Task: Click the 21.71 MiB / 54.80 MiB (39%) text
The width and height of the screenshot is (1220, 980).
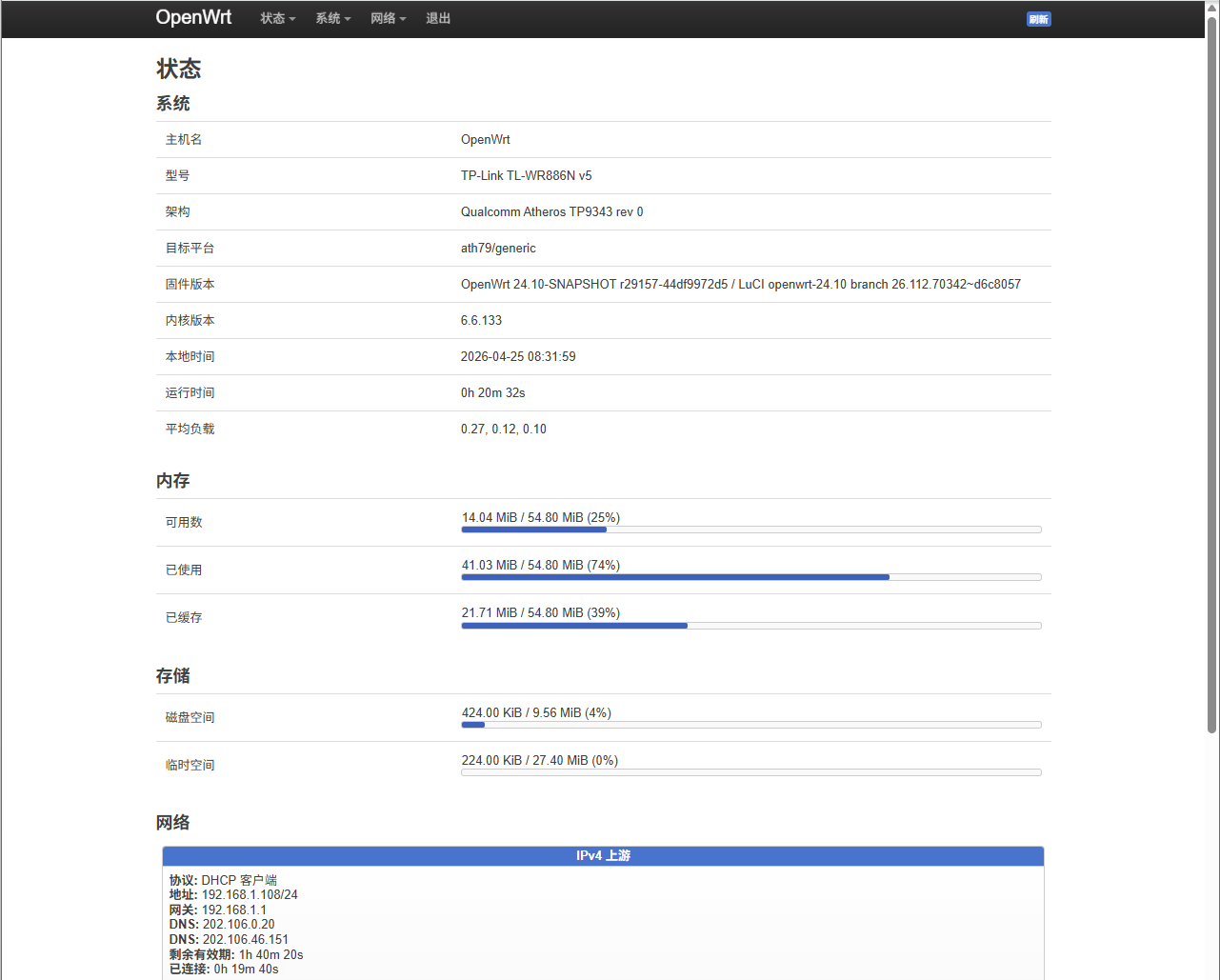Action: coord(541,612)
